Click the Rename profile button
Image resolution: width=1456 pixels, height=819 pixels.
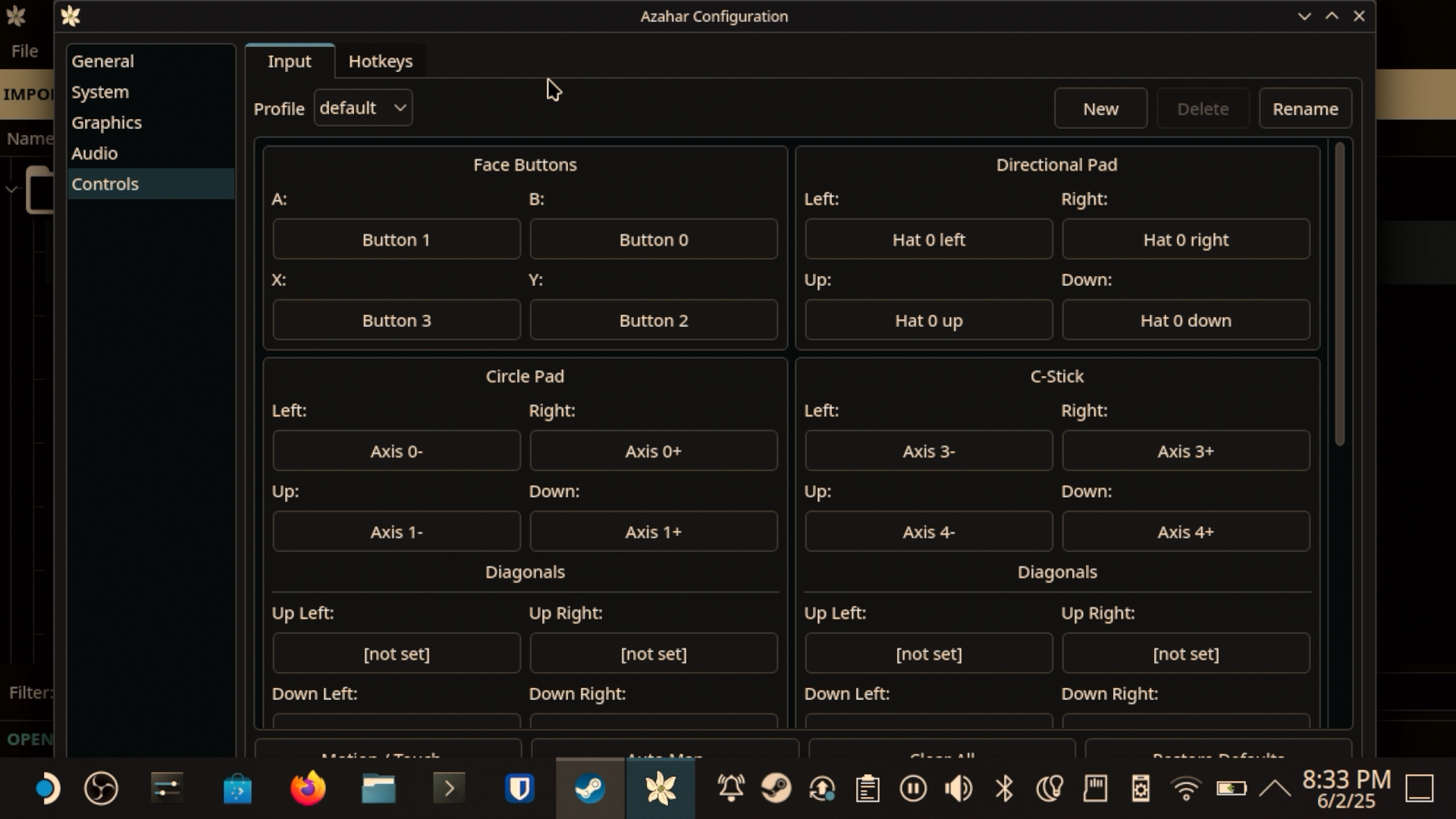pyautogui.click(x=1305, y=108)
